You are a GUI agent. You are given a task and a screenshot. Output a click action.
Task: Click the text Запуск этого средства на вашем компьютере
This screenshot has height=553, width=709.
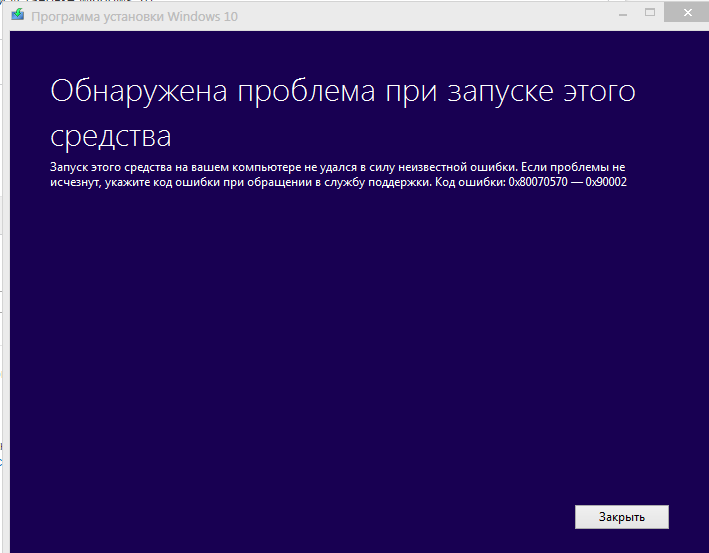[175, 167]
